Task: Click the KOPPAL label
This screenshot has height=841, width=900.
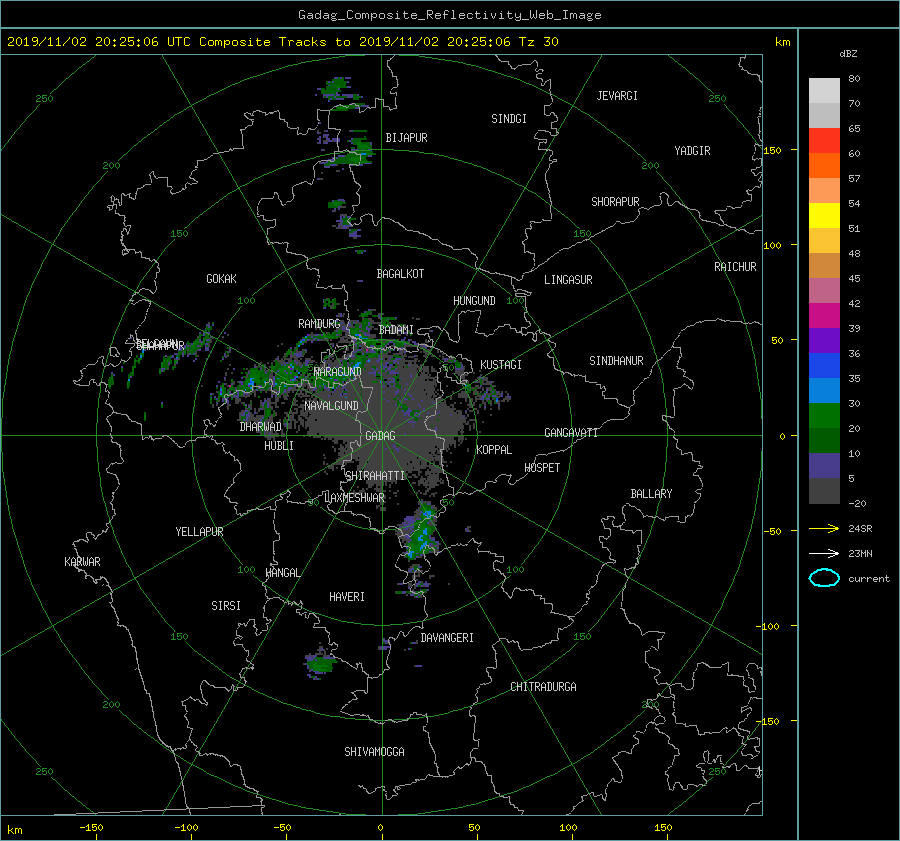Action: 494,450
